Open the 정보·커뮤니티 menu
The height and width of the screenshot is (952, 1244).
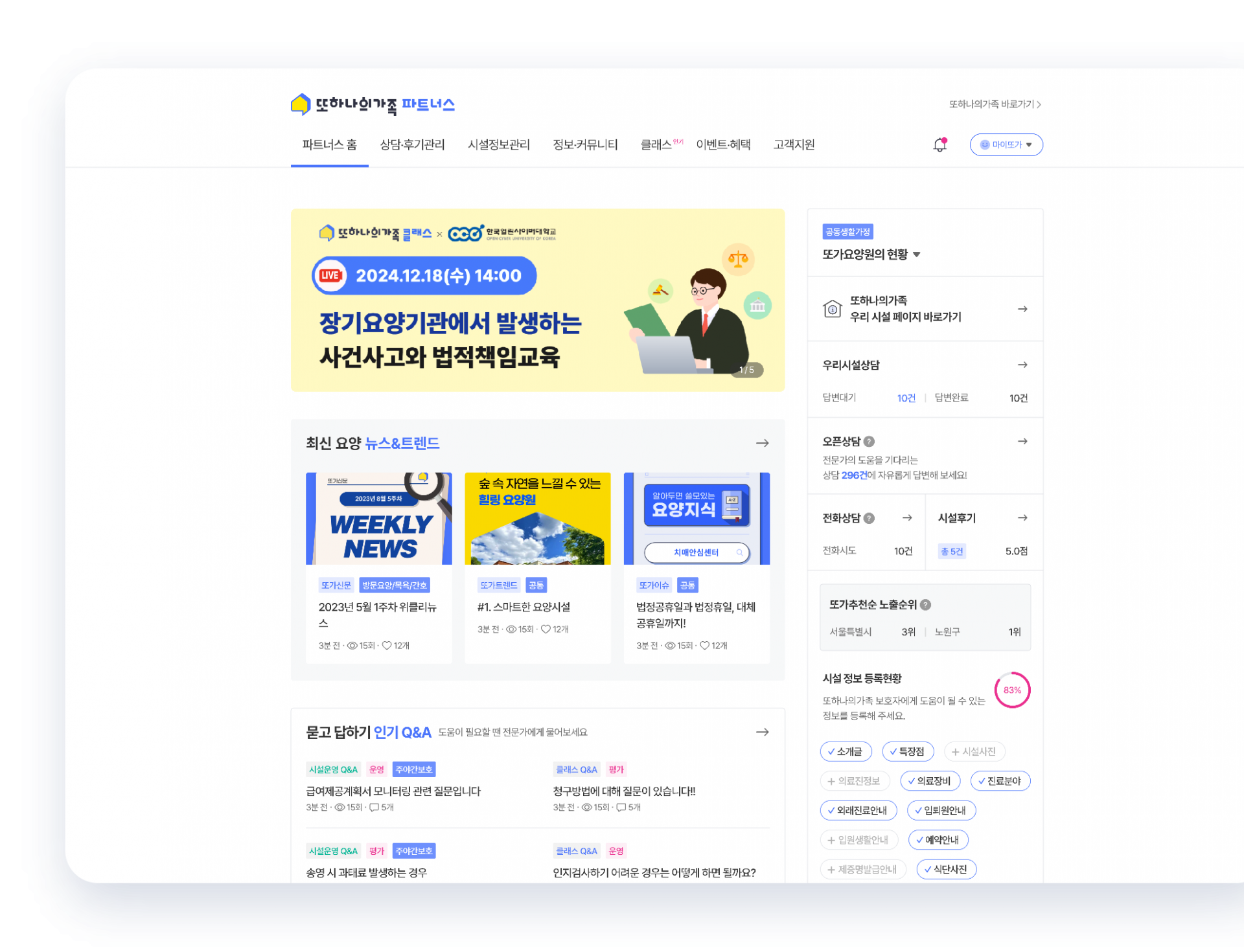coord(585,144)
